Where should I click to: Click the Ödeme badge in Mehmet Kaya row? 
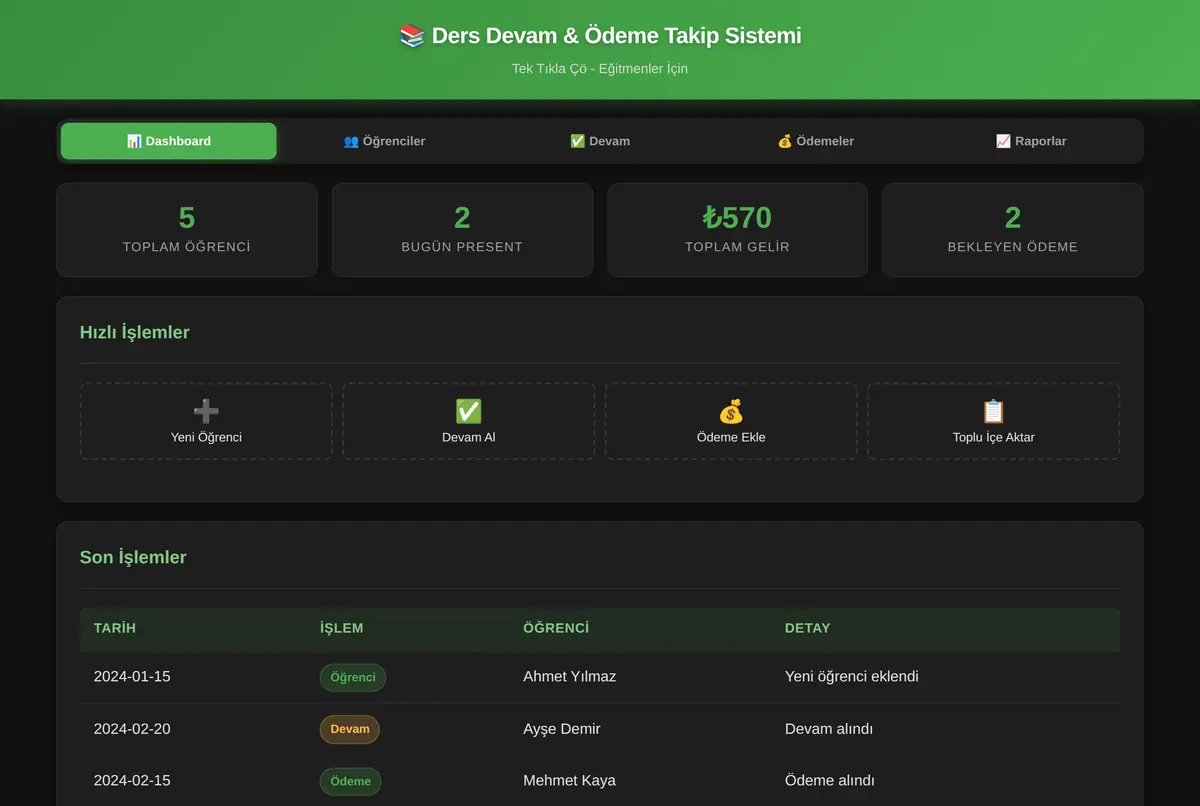[x=351, y=781]
